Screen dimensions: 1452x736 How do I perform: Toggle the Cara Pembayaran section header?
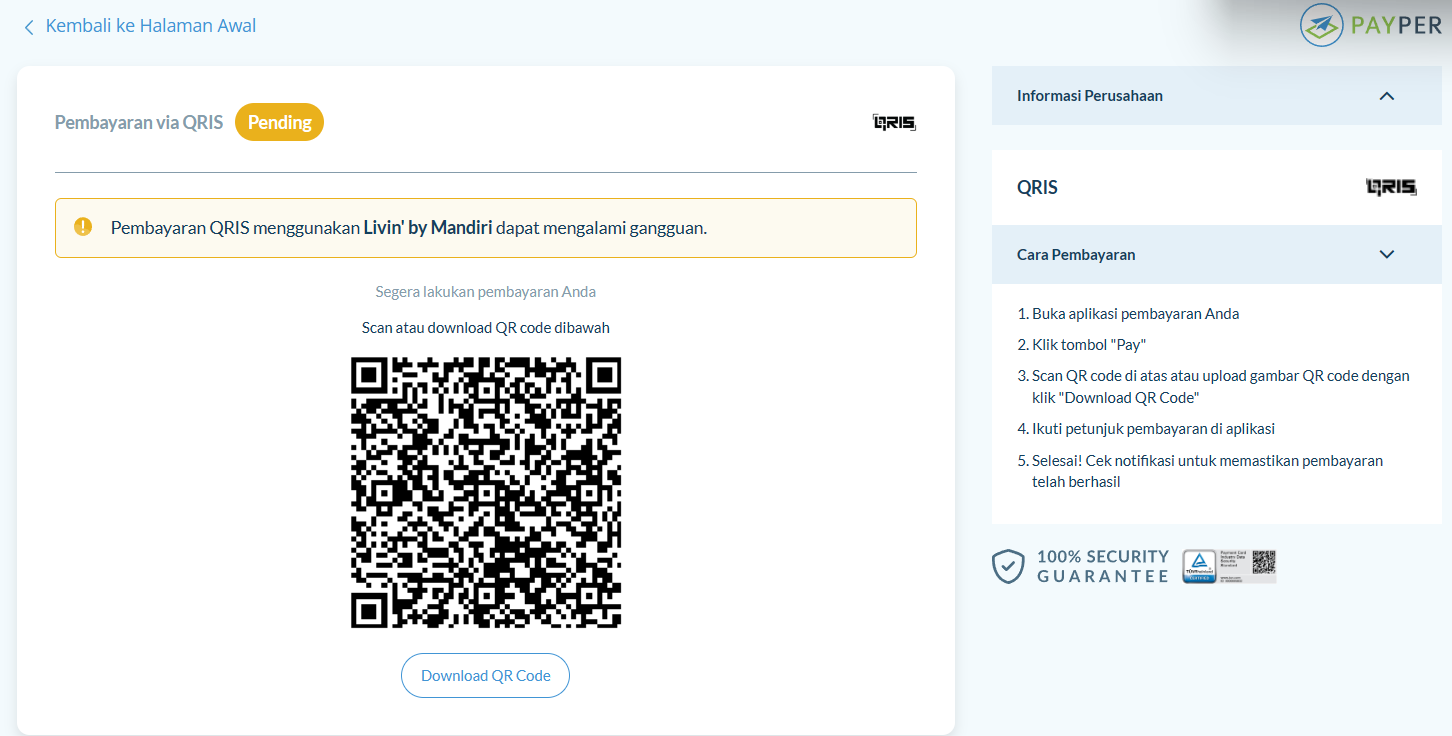coord(1217,254)
